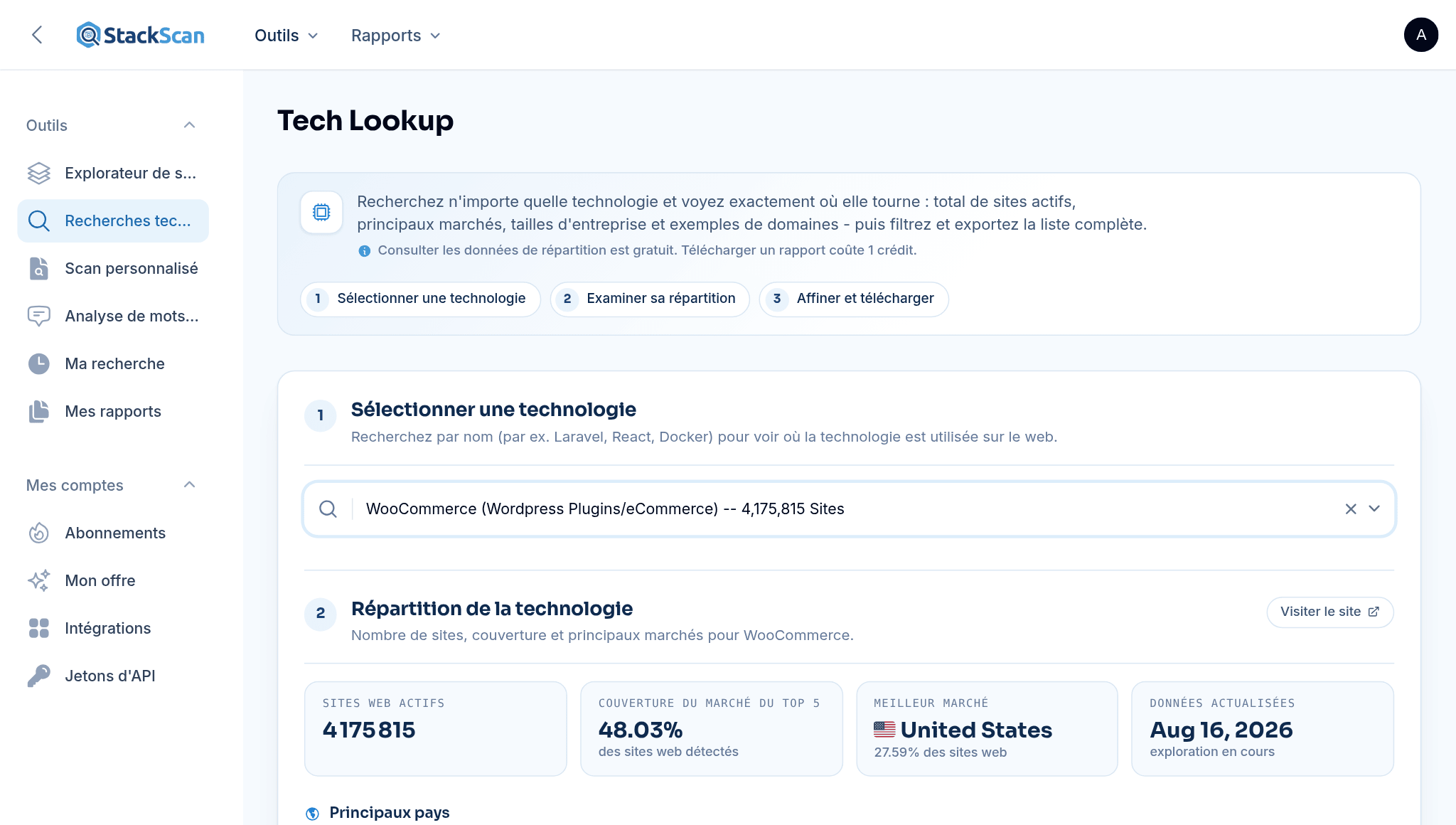The width and height of the screenshot is (1456, 825).
Task: Click the flame icon beside Abonnements
Action: [39, 533]
